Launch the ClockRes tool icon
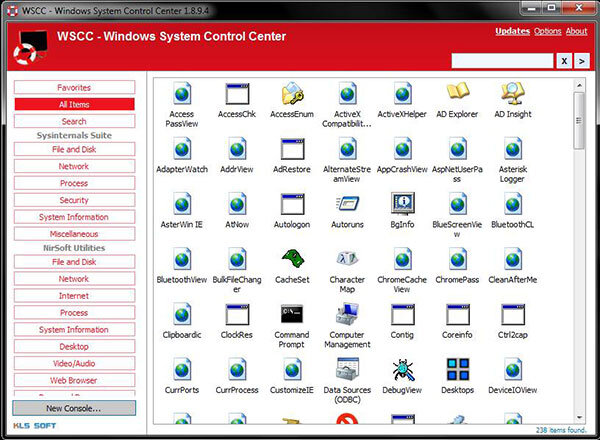600x440 pixels. 237,314
